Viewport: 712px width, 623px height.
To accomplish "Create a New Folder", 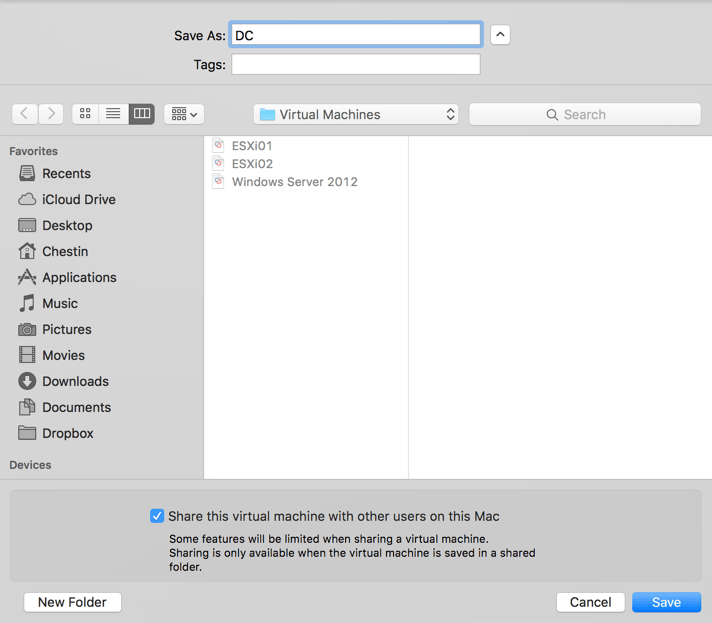I will (x=72, y=602).
